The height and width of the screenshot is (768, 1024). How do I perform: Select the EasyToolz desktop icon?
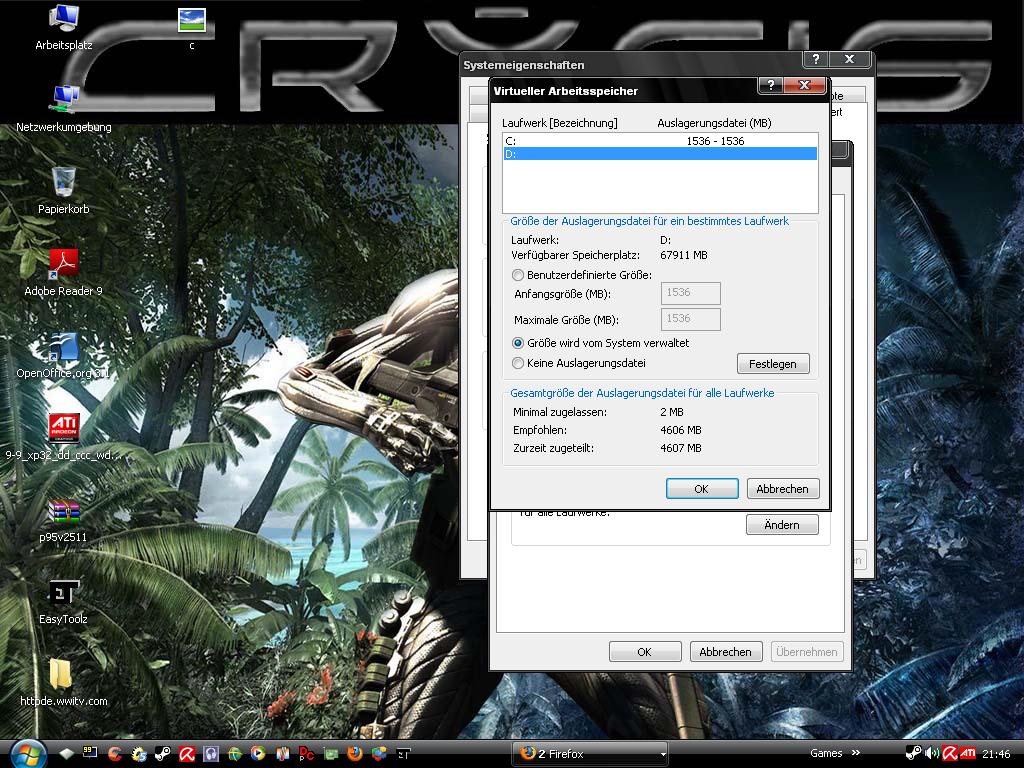(64, 601)
